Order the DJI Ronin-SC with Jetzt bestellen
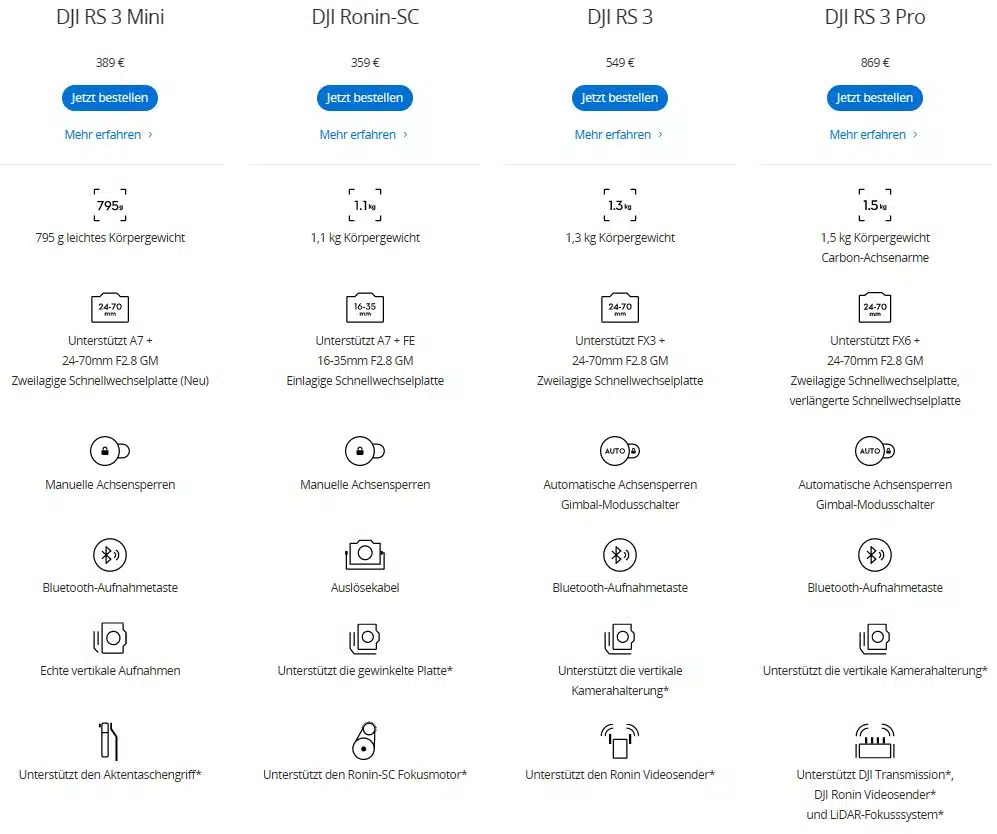997x834 pixels. pyautogui.click(x=365, y=98)
